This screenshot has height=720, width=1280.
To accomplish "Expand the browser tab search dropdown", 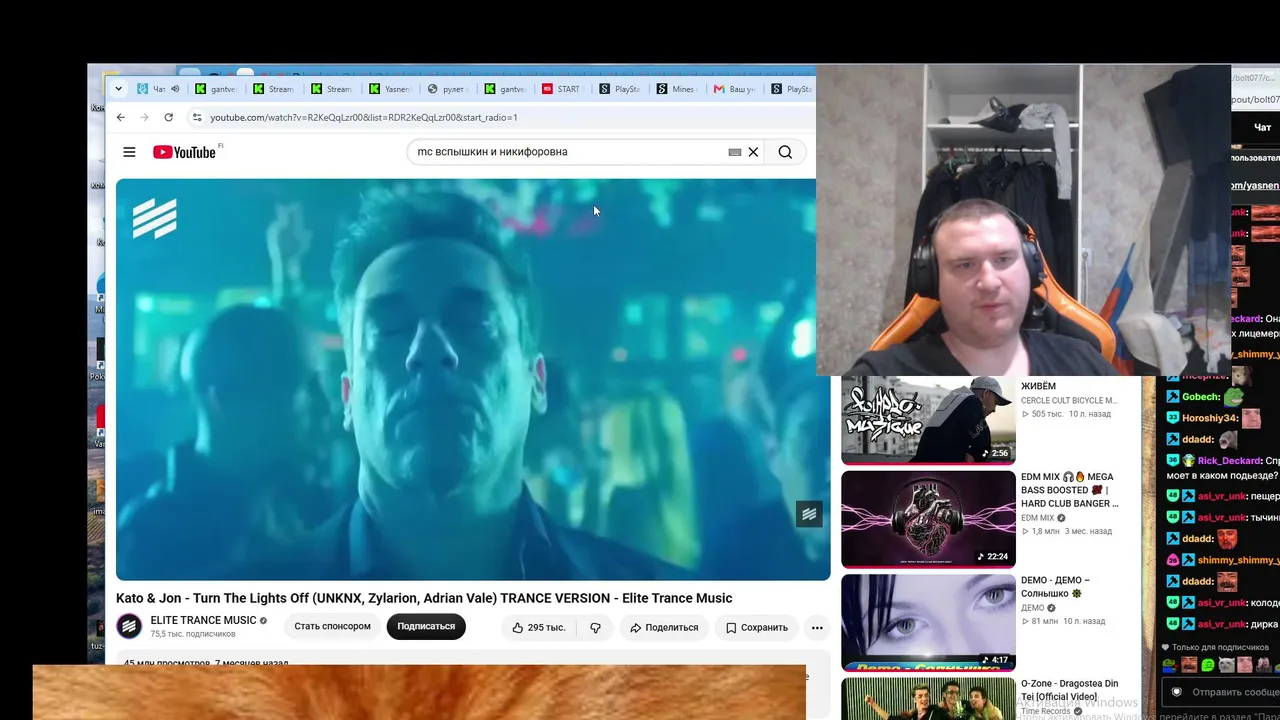I will click(118, 89).
